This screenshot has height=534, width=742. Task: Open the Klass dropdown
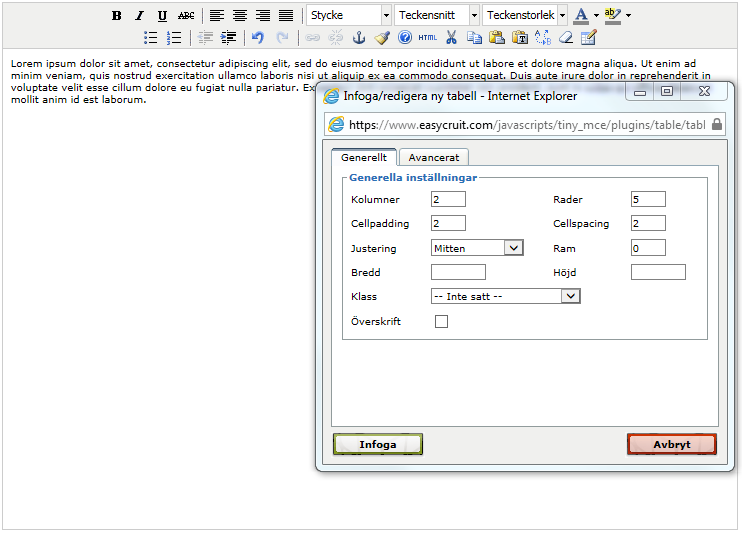pos(506,296)
